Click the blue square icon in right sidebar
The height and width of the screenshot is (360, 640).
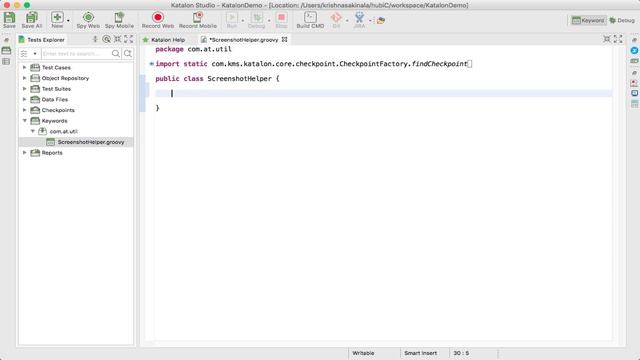tap(634, 93)
